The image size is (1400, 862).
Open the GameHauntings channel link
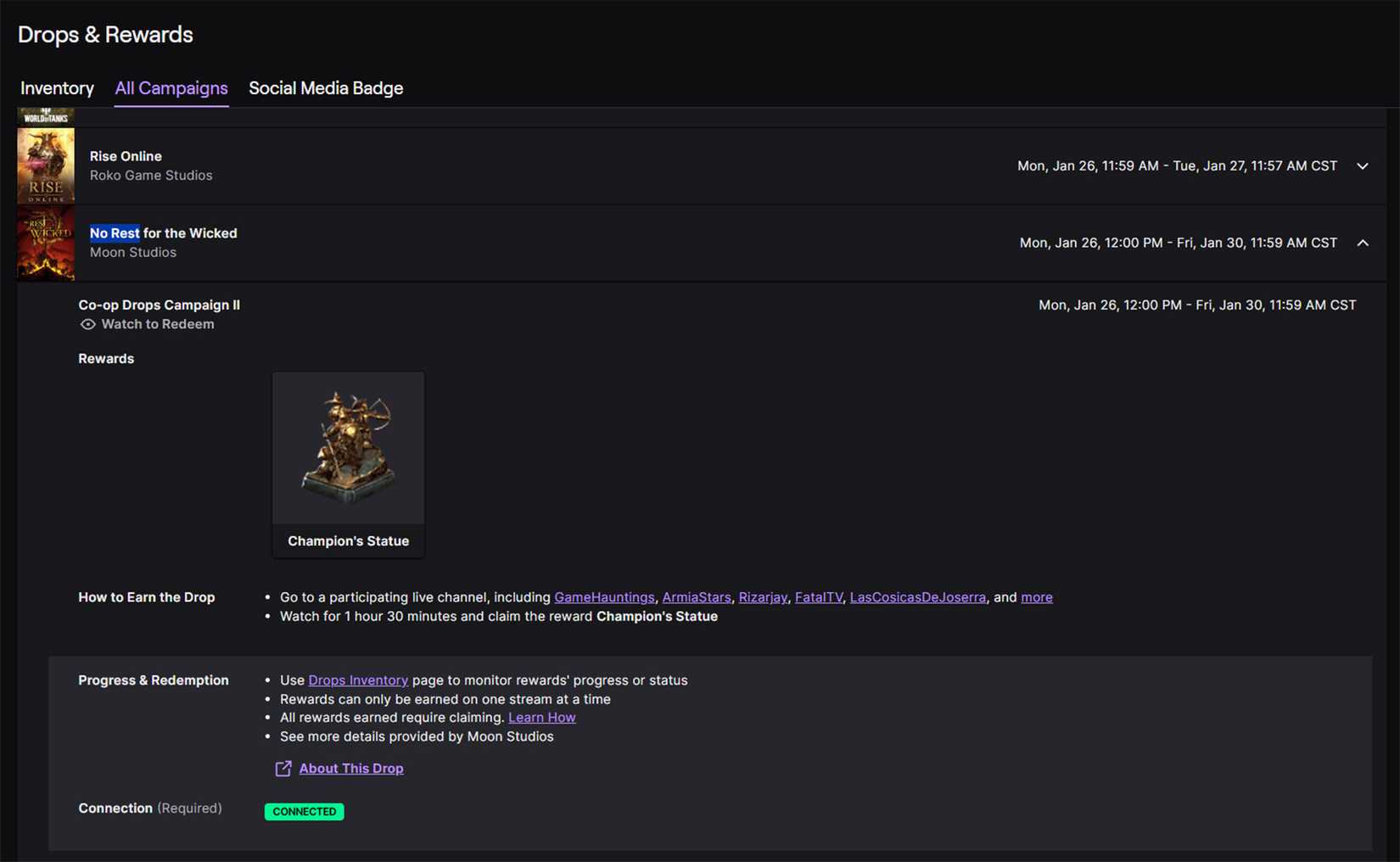point(604,597)
